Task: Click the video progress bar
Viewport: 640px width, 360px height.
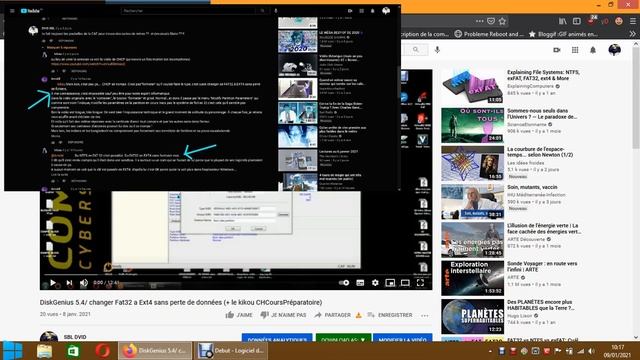Action: [x=236, y=274]
